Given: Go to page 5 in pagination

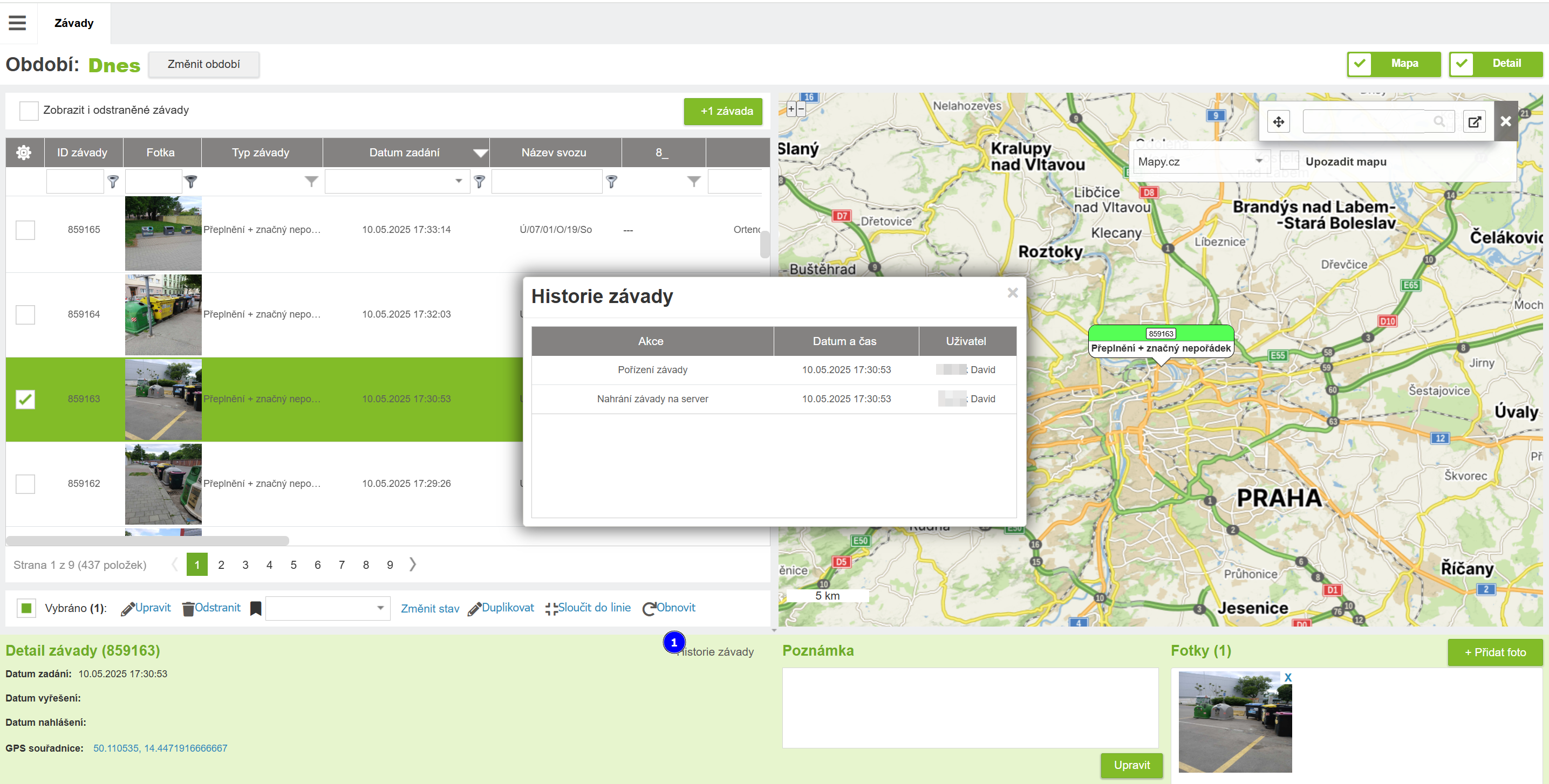Looking at the screenshot, I should (294, 565).
